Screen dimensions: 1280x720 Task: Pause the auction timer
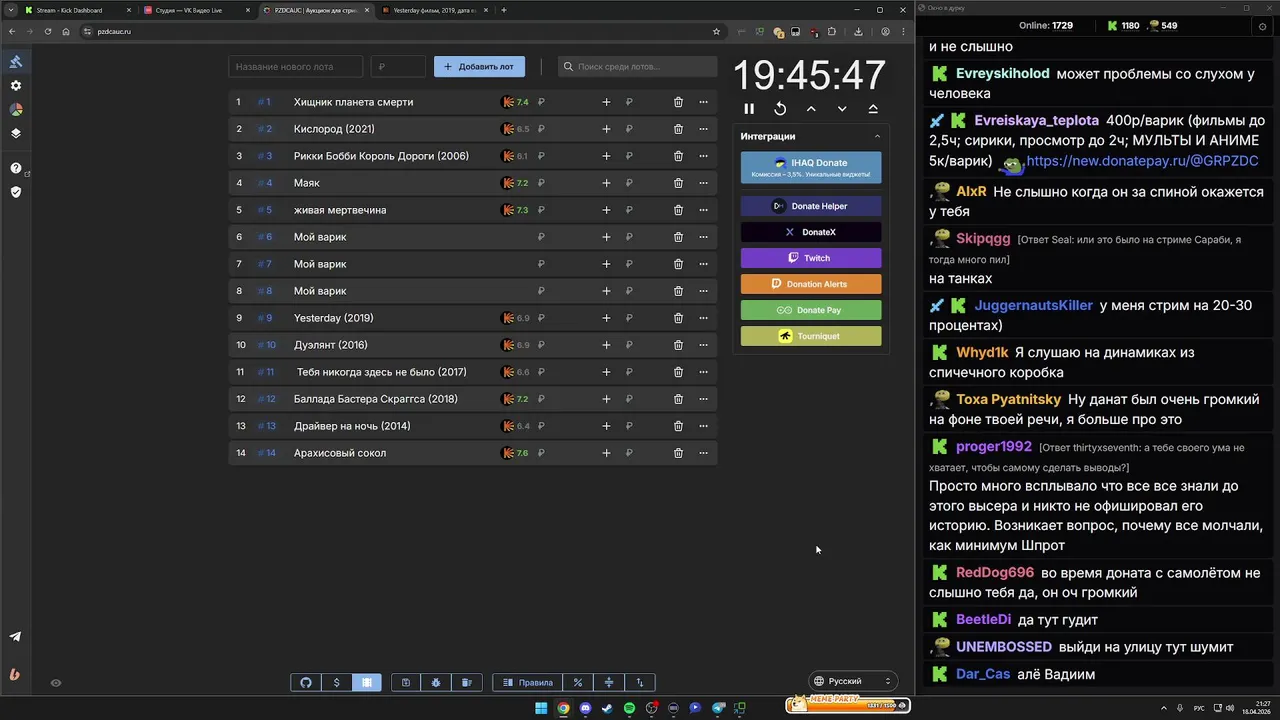point(749,108)
